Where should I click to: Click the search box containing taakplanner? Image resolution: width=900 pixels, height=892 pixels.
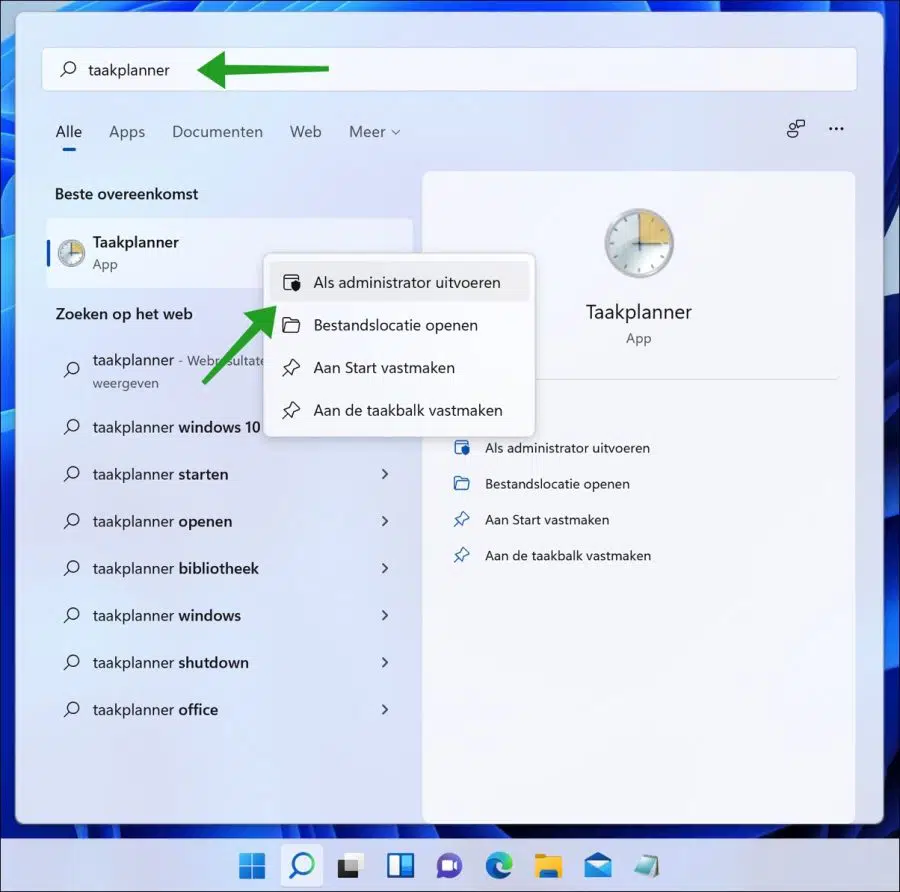point(449,69)
